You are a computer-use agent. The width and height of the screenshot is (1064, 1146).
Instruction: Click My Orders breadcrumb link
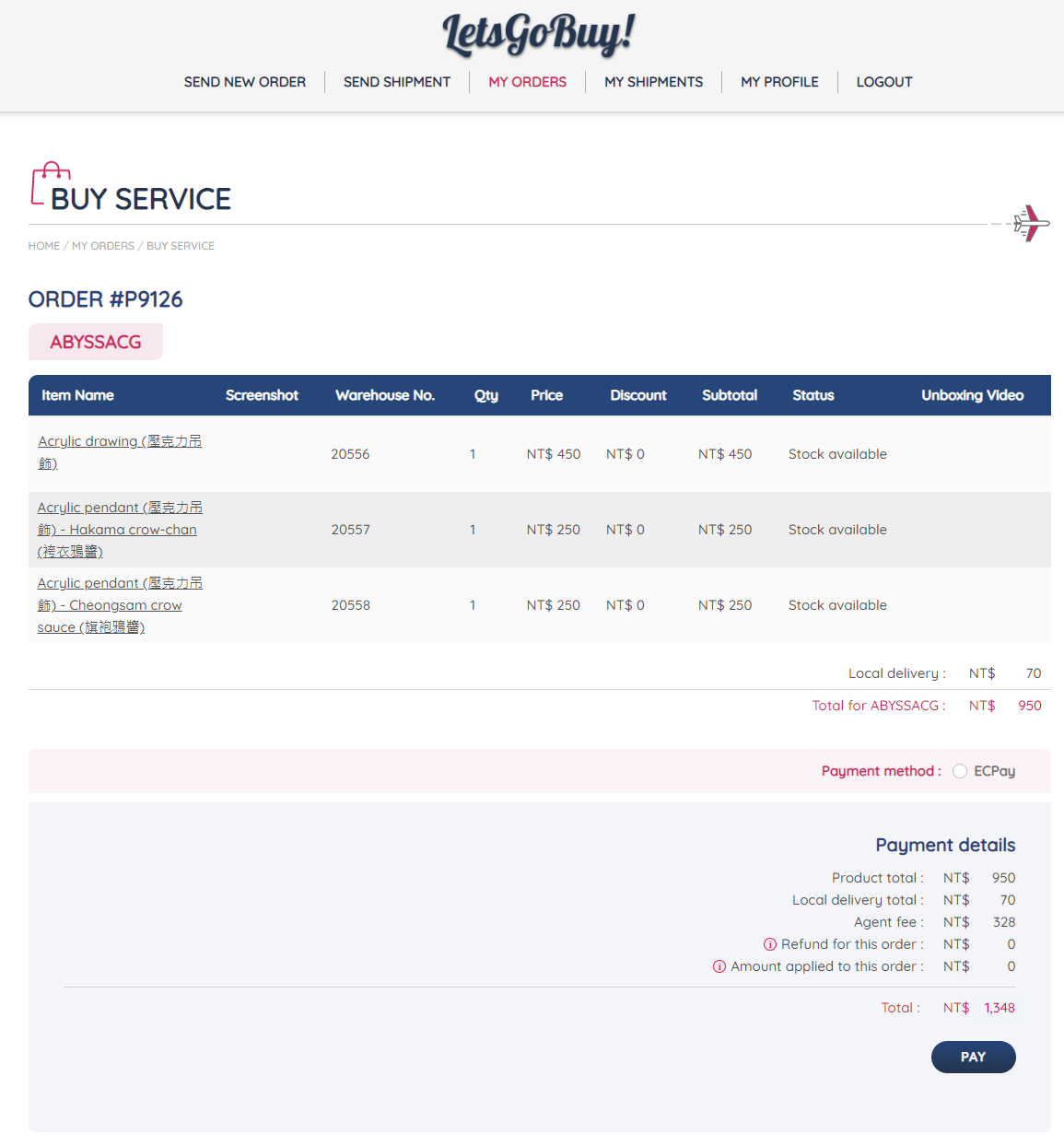click(x=103, y=246)
